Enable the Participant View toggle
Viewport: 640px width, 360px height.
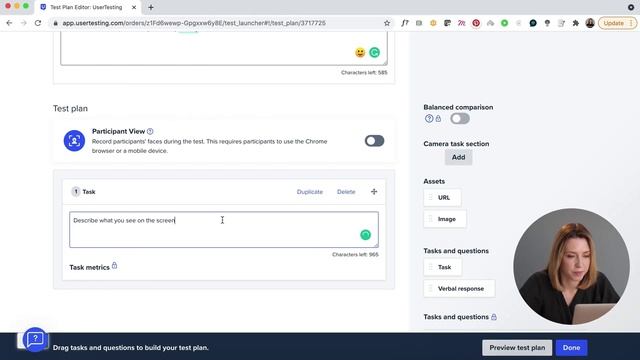pos(374,141)
